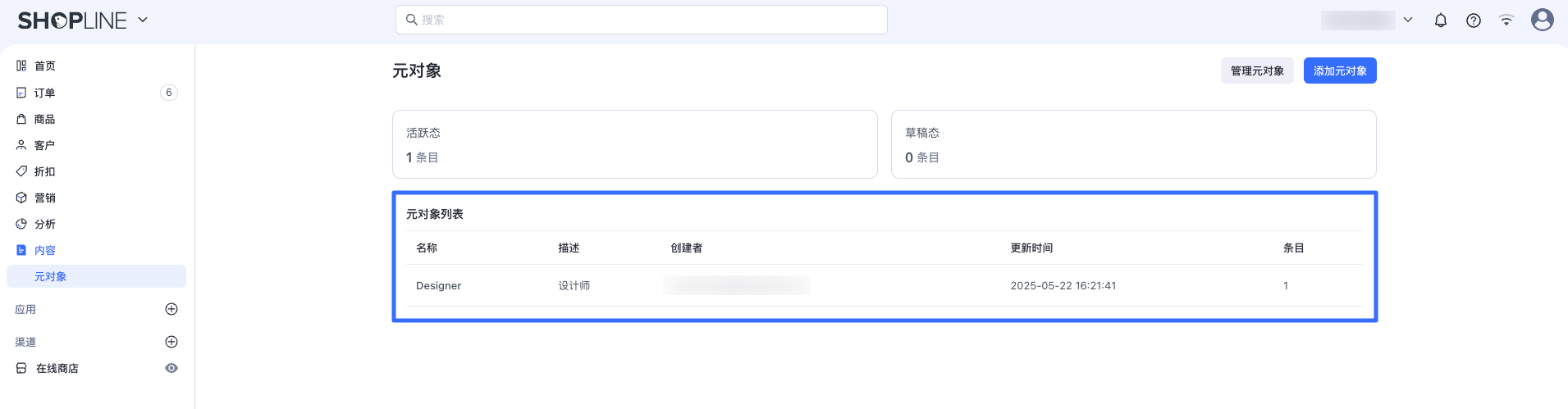Expand the store name dropdown chevron

click(1408, 20)
